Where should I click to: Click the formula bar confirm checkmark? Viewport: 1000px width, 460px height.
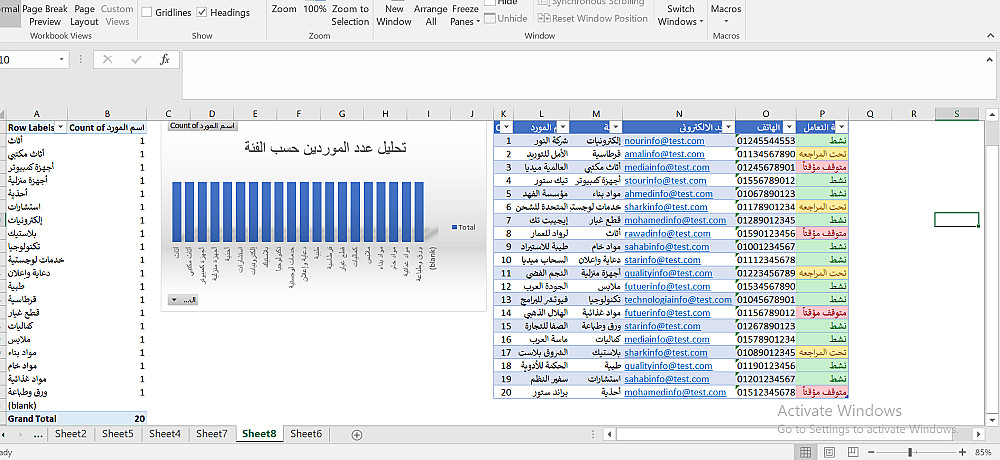tap(136, 59)
